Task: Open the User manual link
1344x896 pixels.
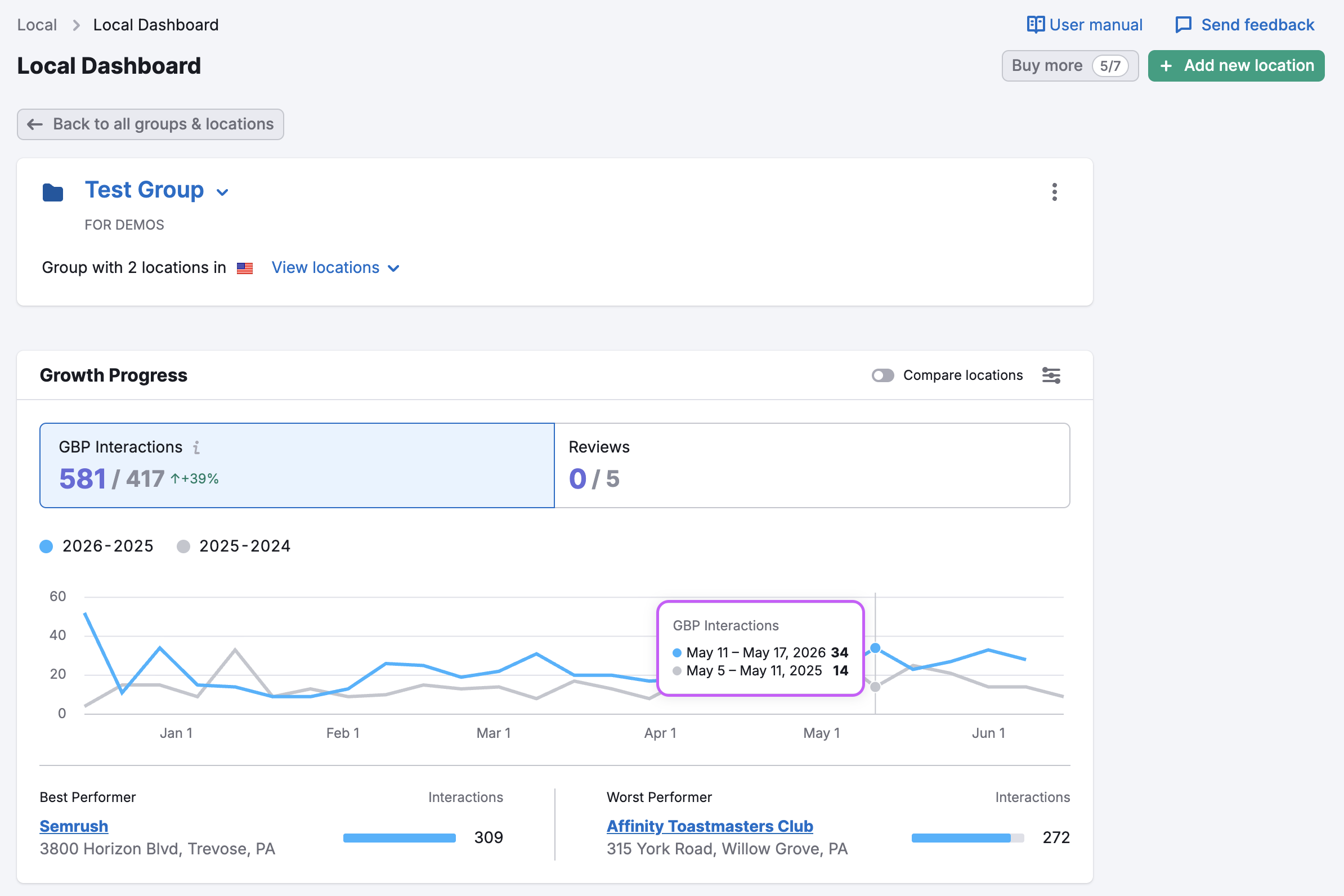Action: pos(1085,25)
